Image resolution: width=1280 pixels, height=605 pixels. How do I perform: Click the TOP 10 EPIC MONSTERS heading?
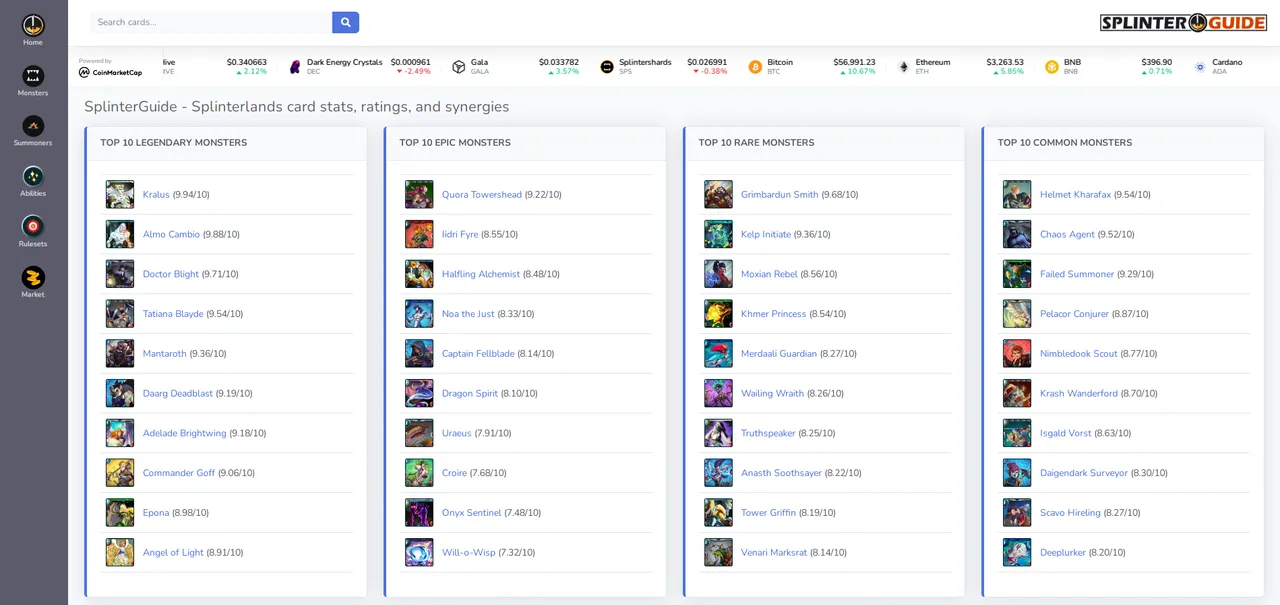point(455,143)
